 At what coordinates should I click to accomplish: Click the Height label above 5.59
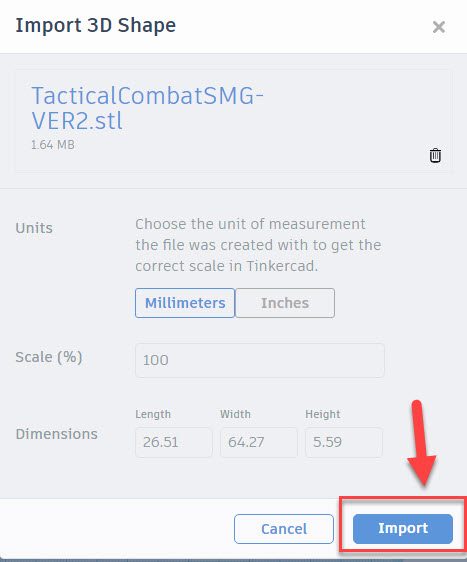323,414
